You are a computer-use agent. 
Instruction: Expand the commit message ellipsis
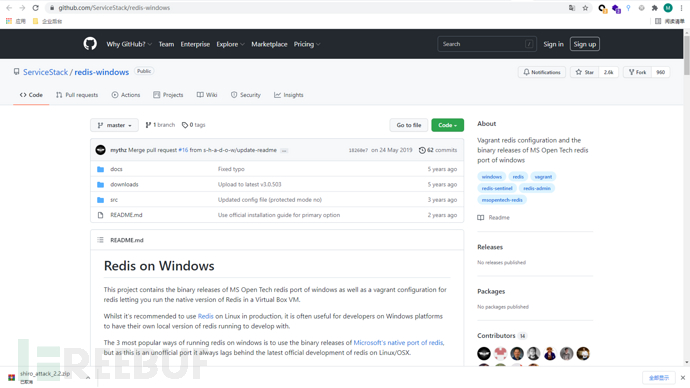284,150
